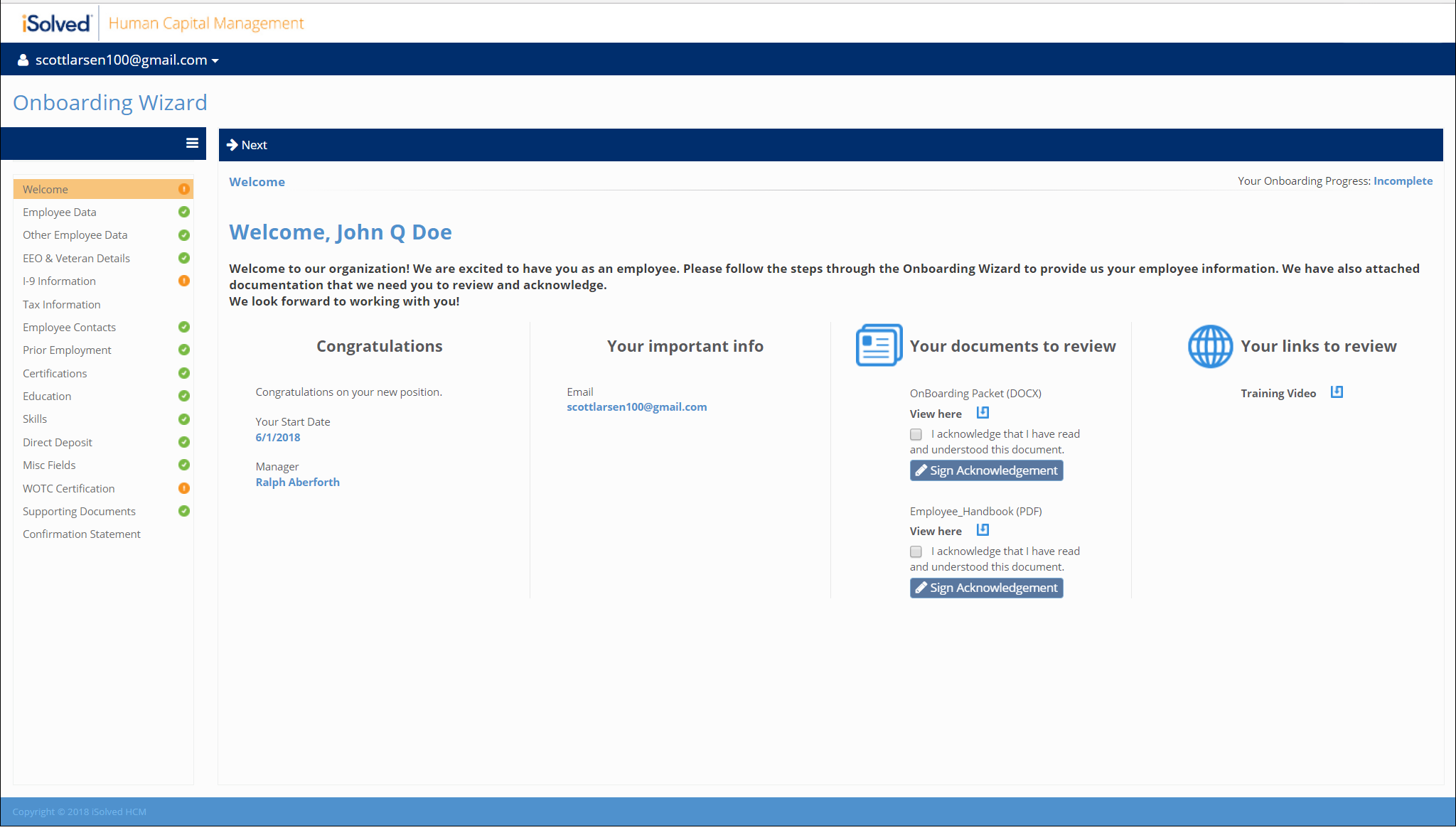Check OnBoarding Packet acknowledgement checkbox

click(916, 434)
